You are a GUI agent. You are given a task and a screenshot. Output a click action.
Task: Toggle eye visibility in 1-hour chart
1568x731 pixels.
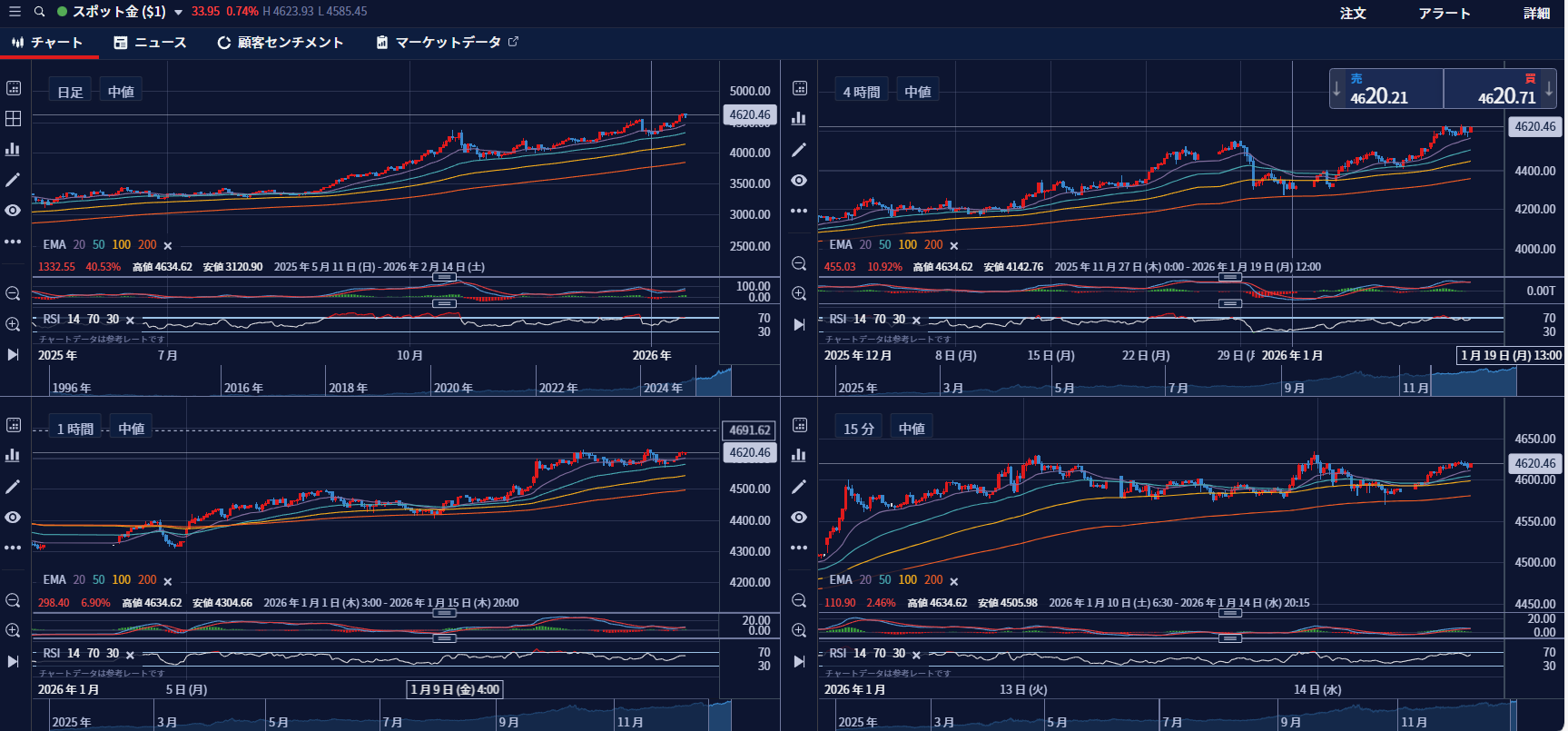[14, 517]
